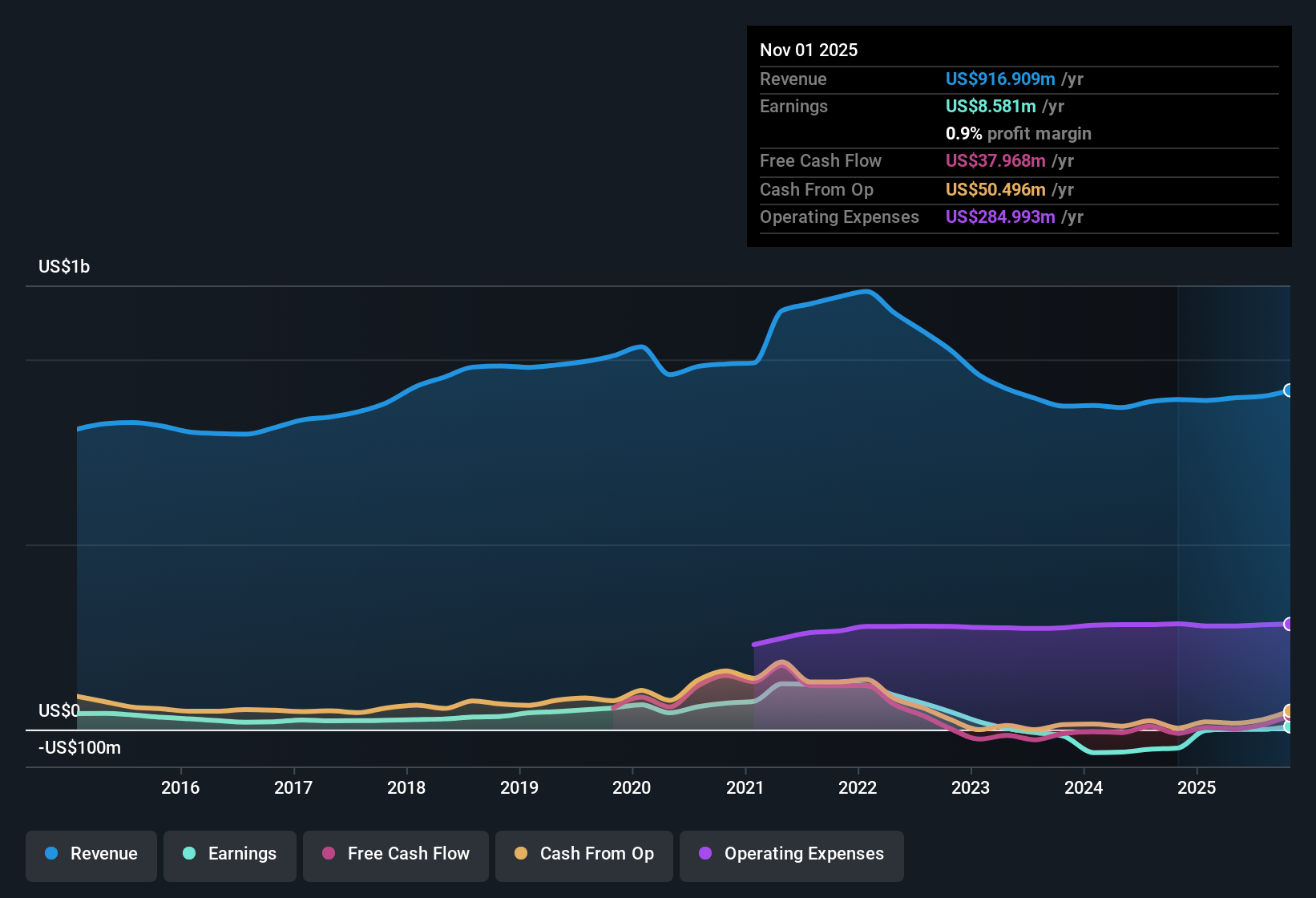Click the US$916.909m Revenue value
Image resolution: width=1316 pixels, height=898 pixels.
1000,79
